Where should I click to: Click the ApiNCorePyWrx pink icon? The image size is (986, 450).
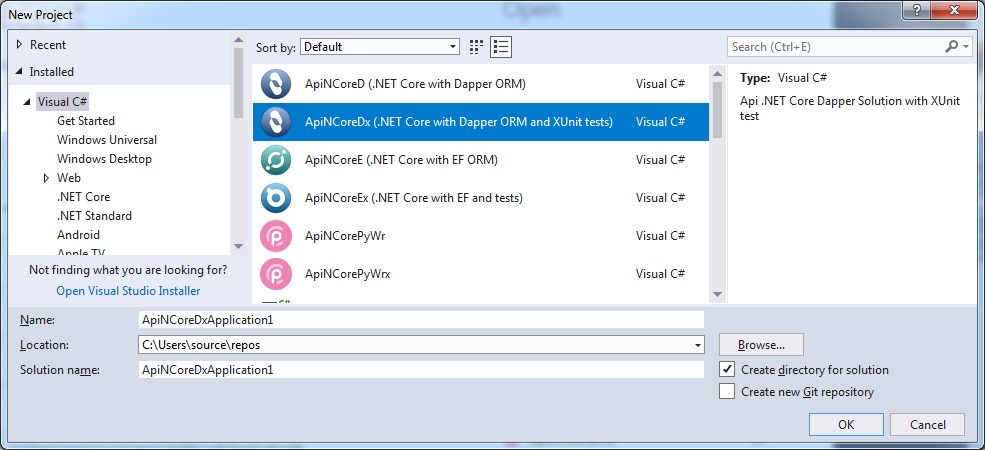[275, 274]
